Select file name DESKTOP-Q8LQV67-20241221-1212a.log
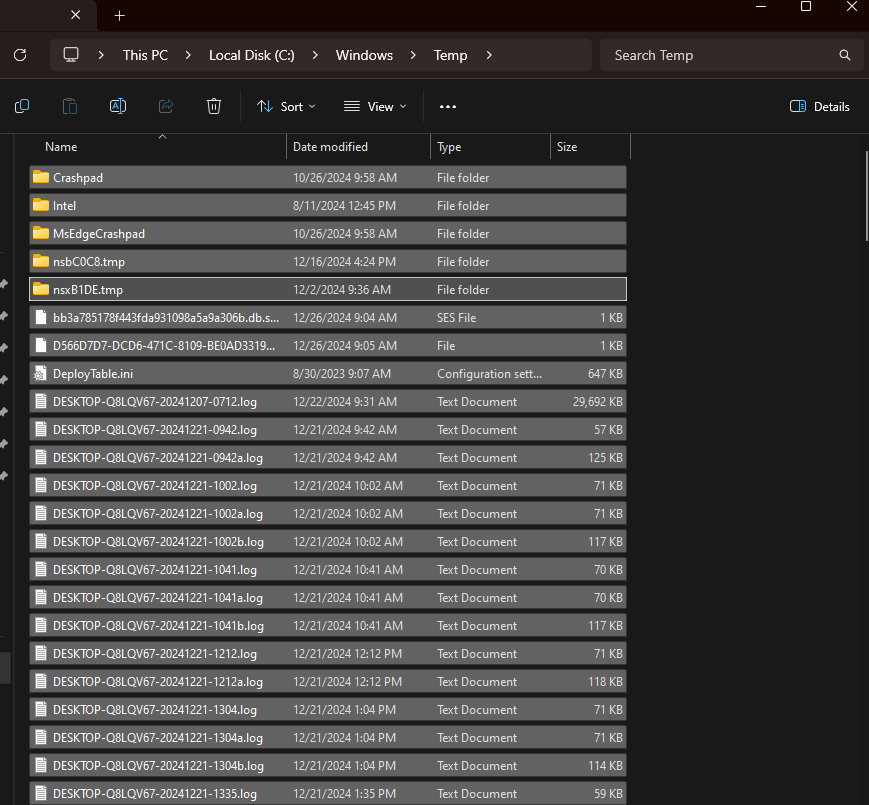Viewport: 869px width, 805px height. tap(157, 682)
